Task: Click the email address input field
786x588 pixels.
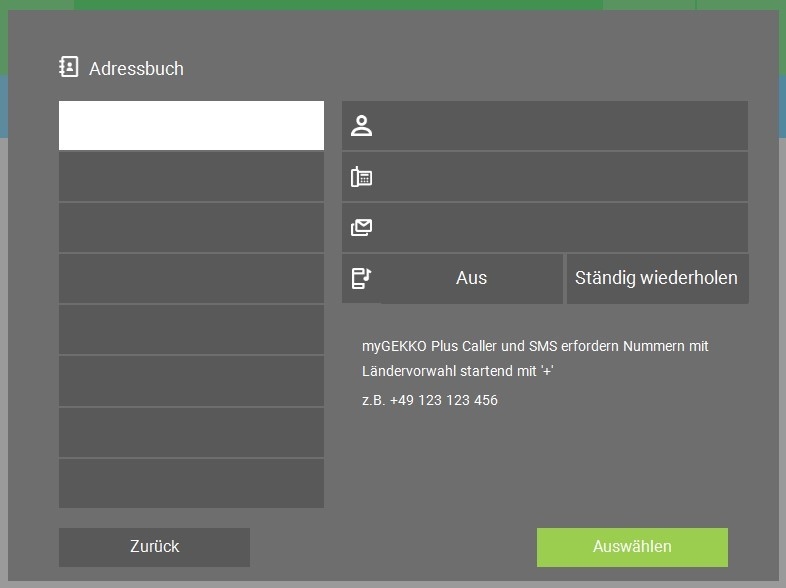Action: click(x=545, y=228)
